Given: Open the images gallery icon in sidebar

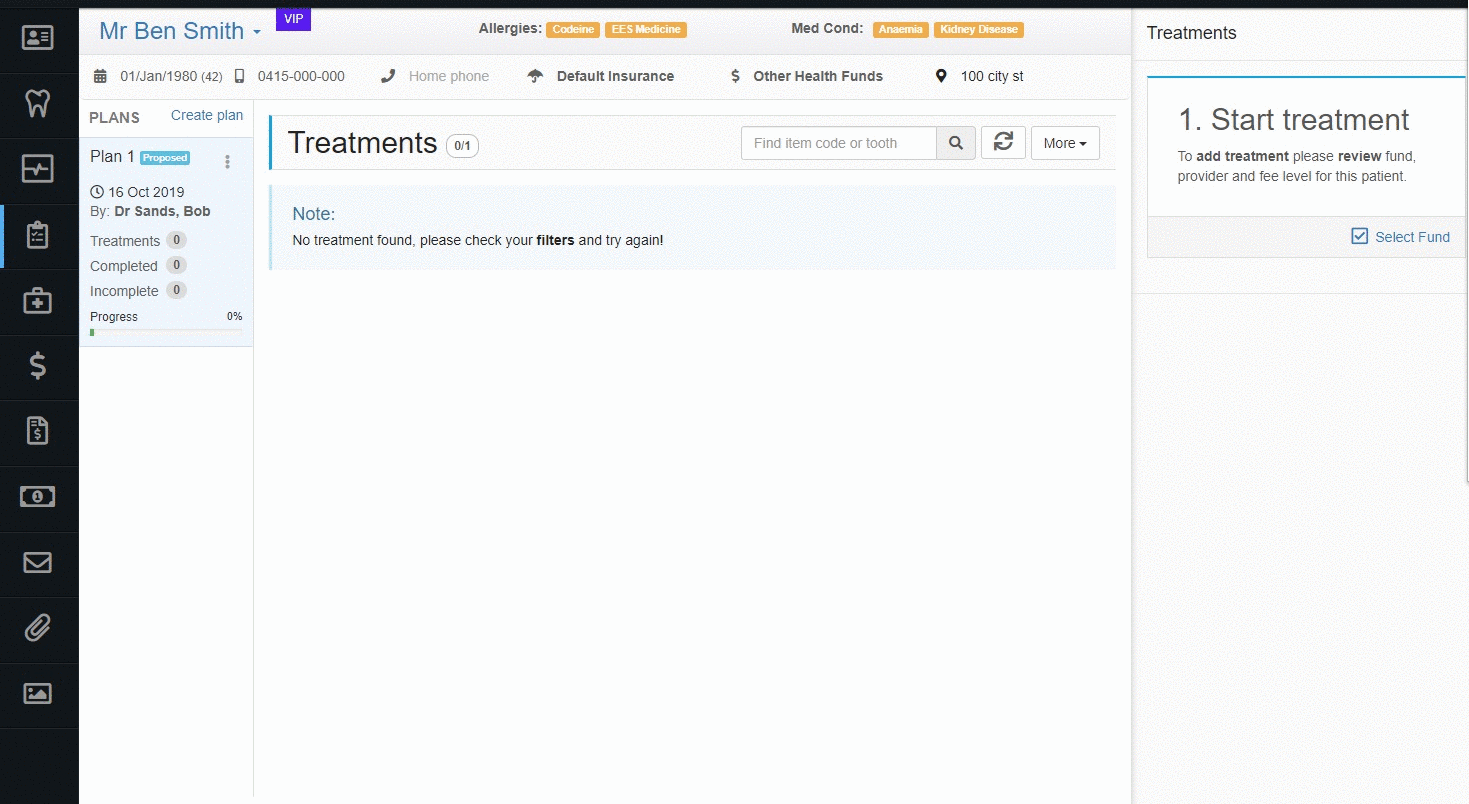Looking at the screenshot, I should click(38, 693).
